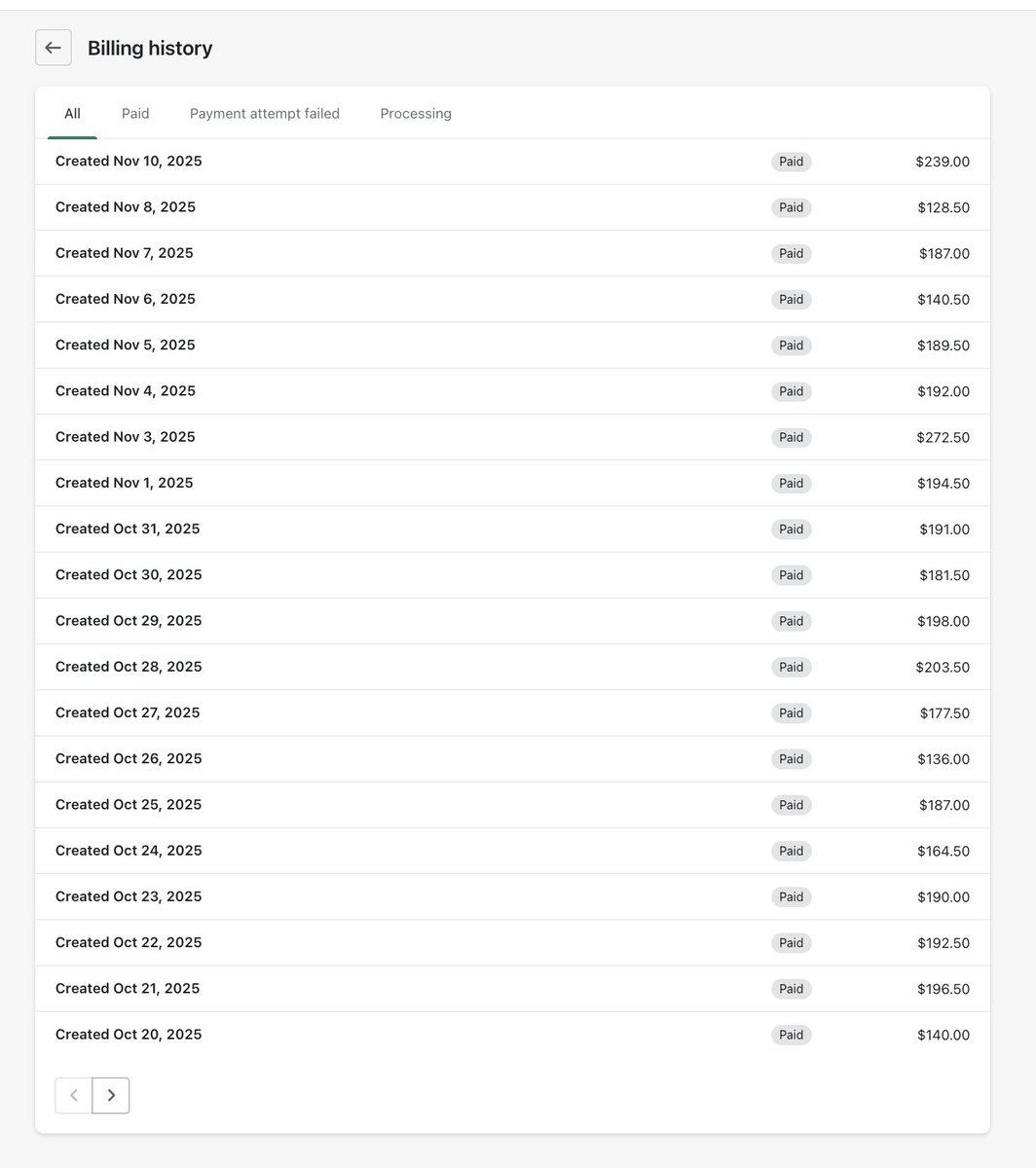Open bill Created Oct 31, 2025

click(512, 529)
